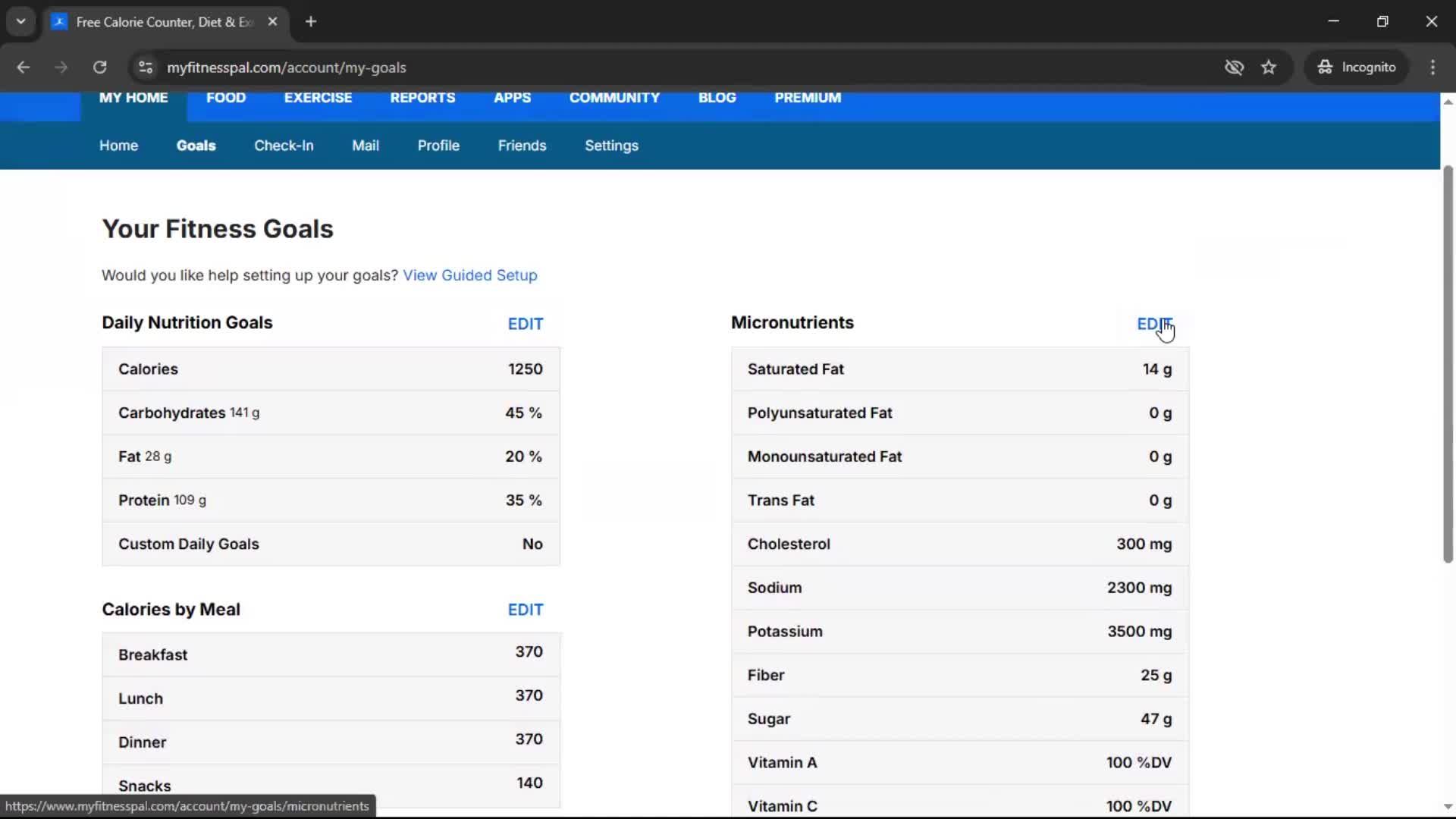Click the Vitamin A 100 %DV row
The image size is (1456, 819).
coord(960,763)
